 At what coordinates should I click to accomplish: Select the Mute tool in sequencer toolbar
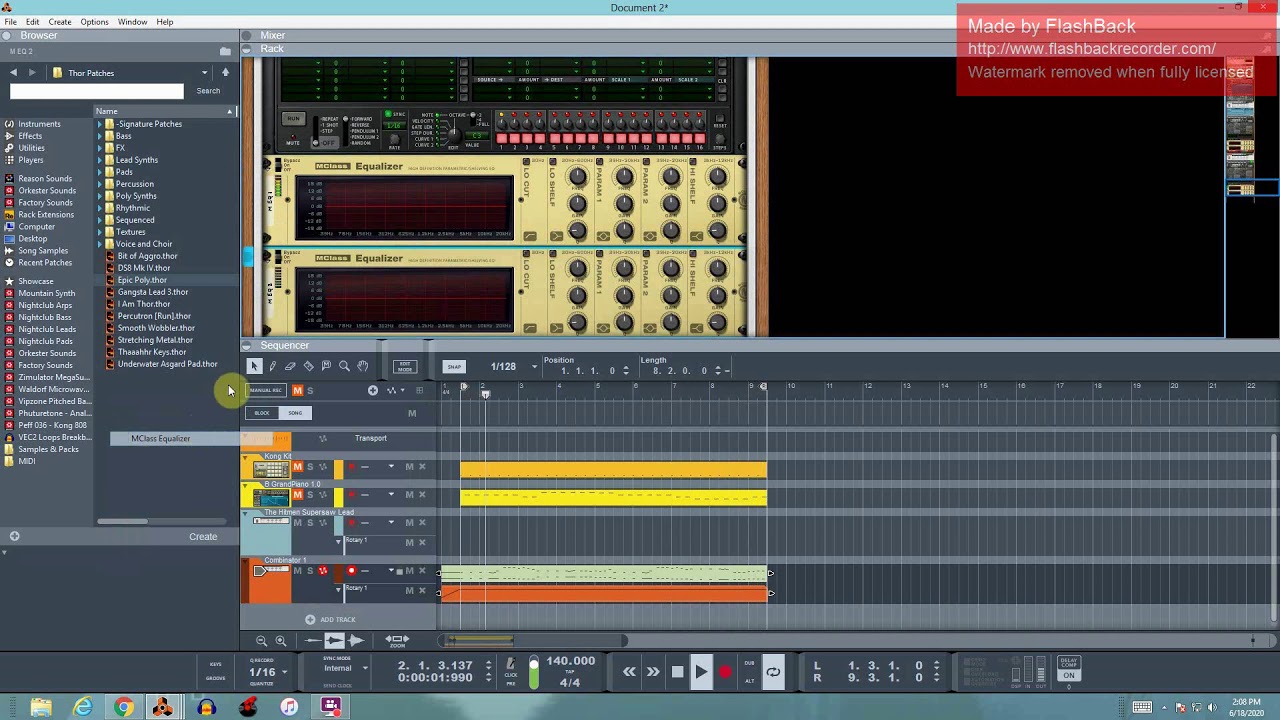326,367
